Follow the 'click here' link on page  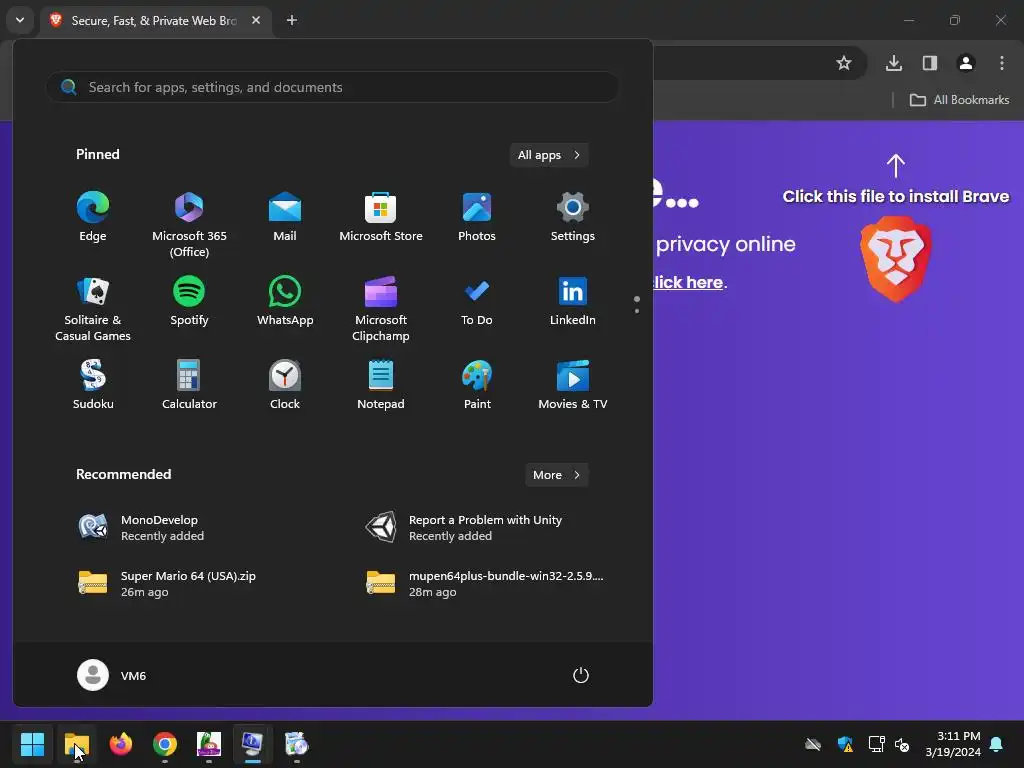click(688, 282)
